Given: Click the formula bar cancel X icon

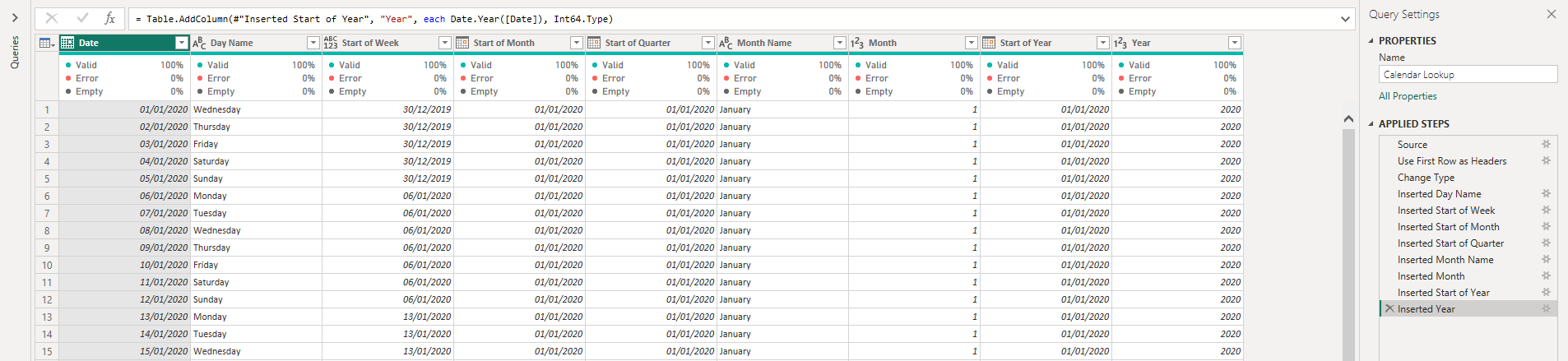Looking at the screenshot, I should (x=52, y=18).
